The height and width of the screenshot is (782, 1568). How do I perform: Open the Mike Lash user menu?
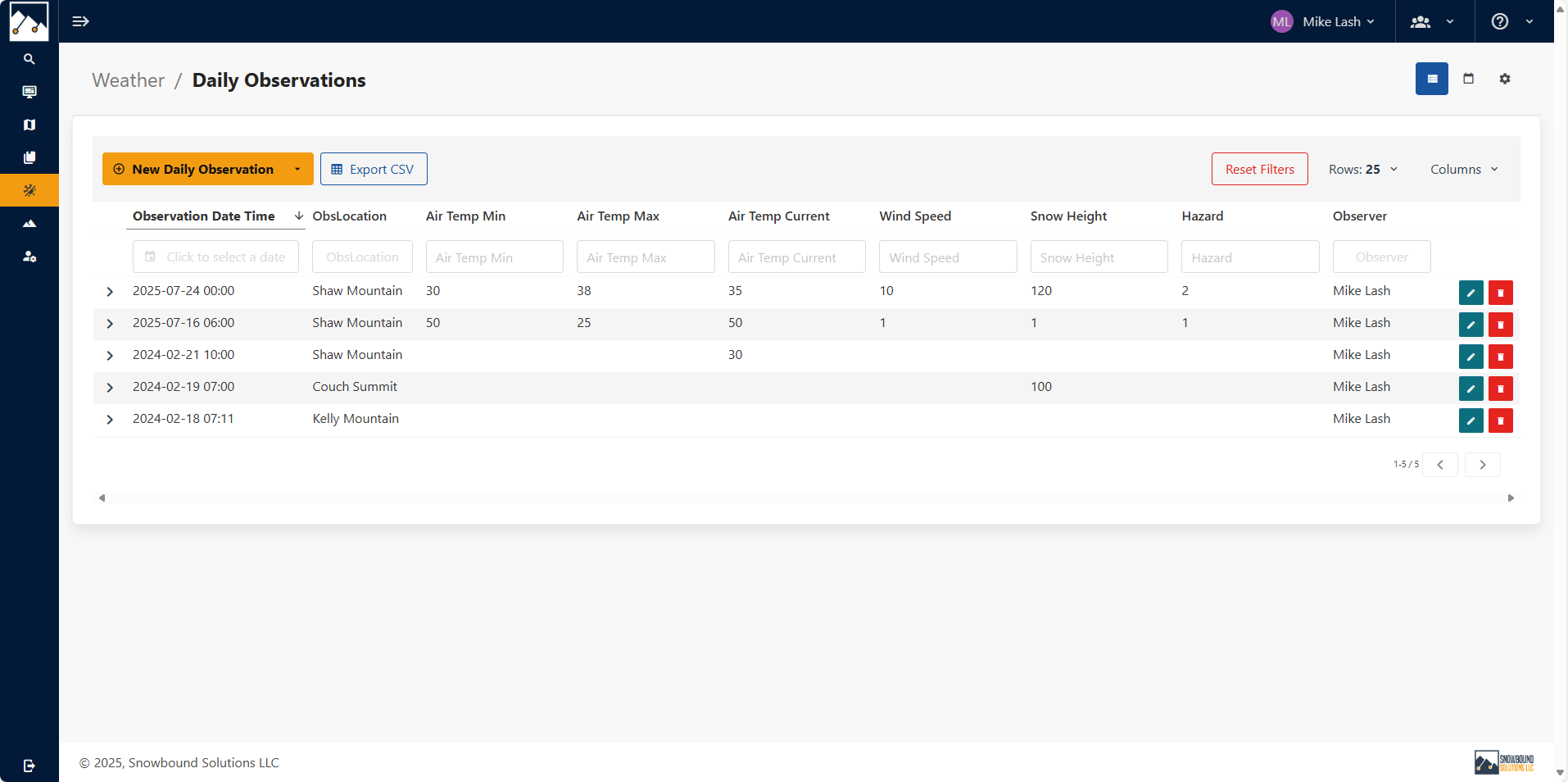(x=1323, y=21)
